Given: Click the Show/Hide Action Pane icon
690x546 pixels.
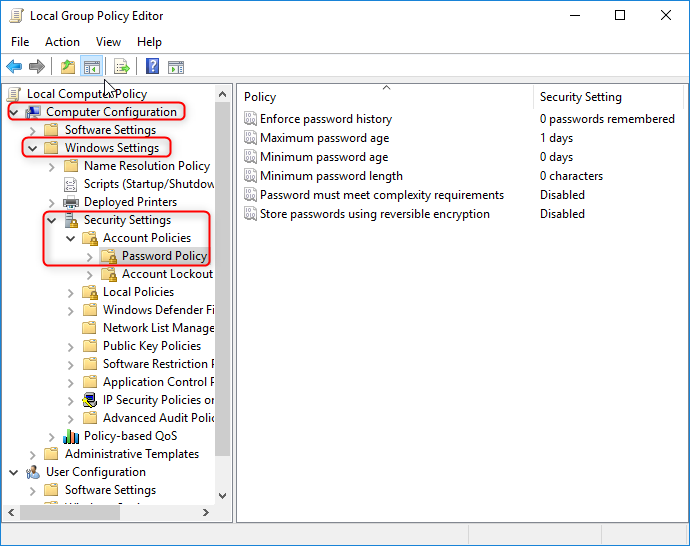Looking at the screenshot, I should [x=176, y=67].
